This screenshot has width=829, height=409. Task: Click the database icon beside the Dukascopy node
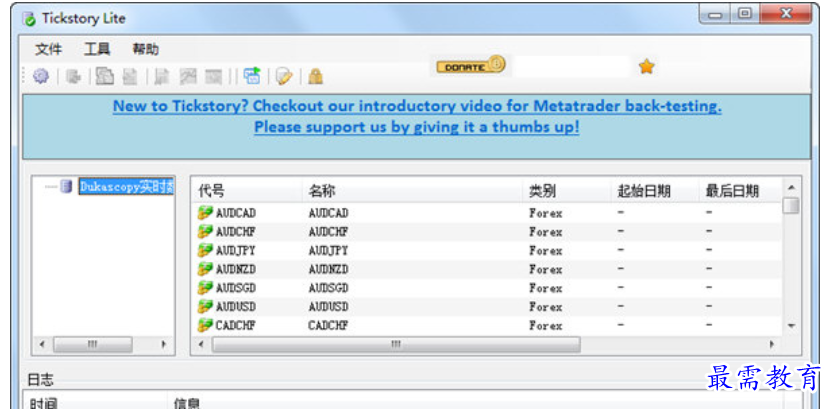[66, 187]
